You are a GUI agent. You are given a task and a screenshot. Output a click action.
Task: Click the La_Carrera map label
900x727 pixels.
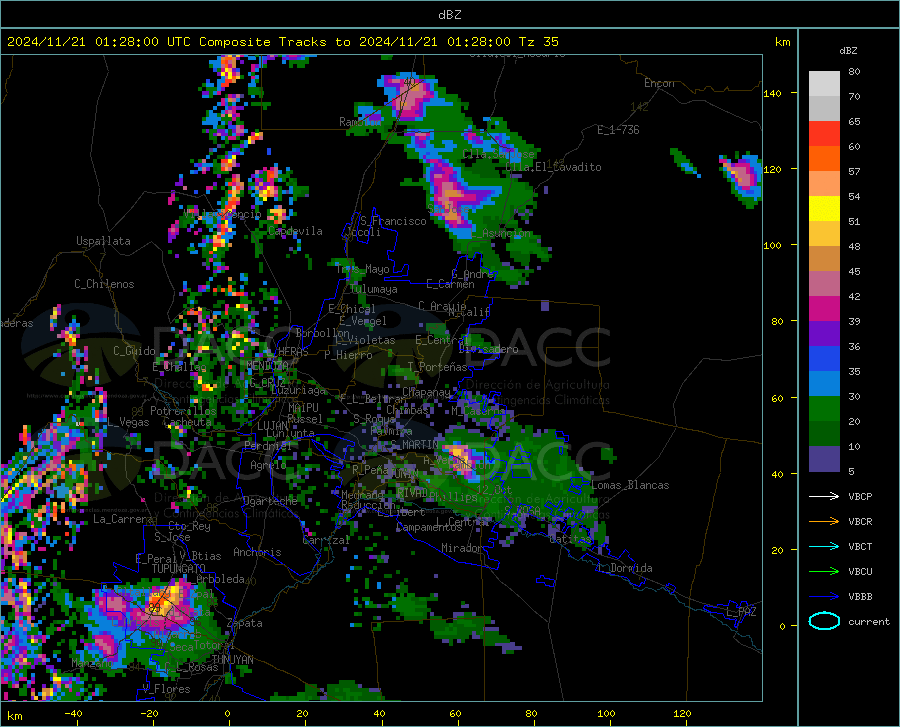pyautogui.click(x=123, y=519)
